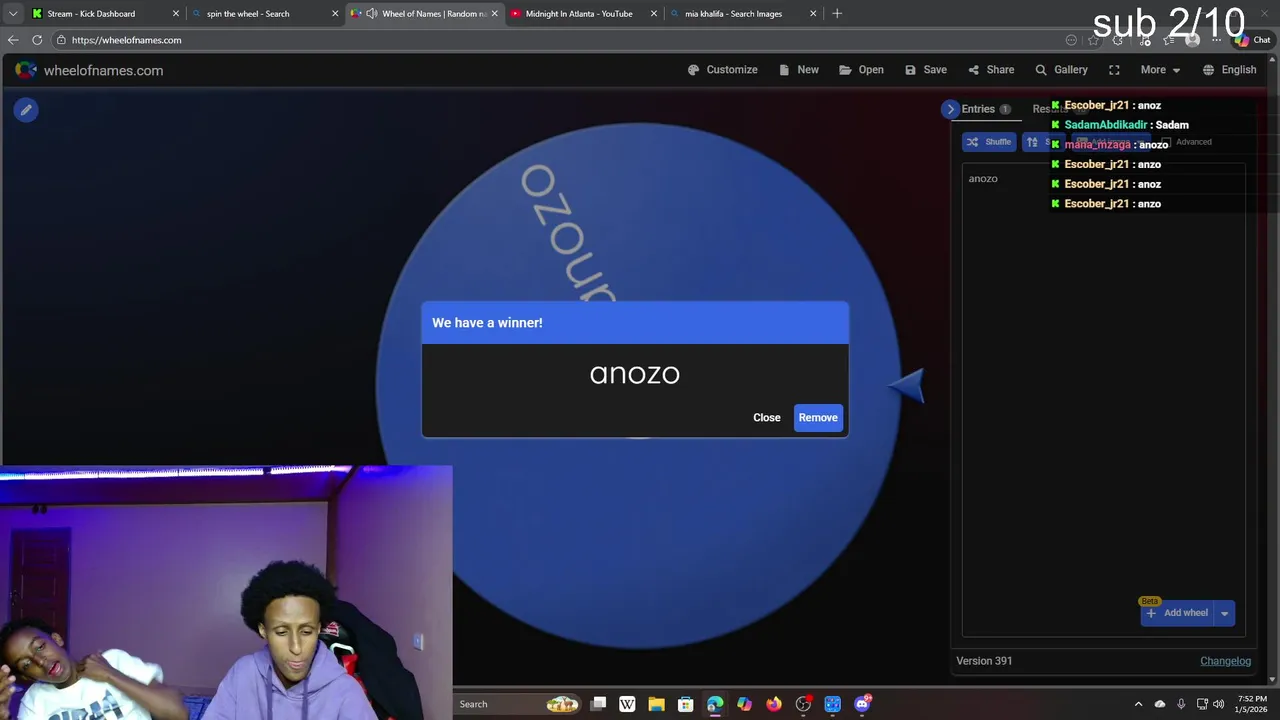Click the wheelofnames.com logo
The width and height of the screenshot is (1280, 720).
click(89, 70)
